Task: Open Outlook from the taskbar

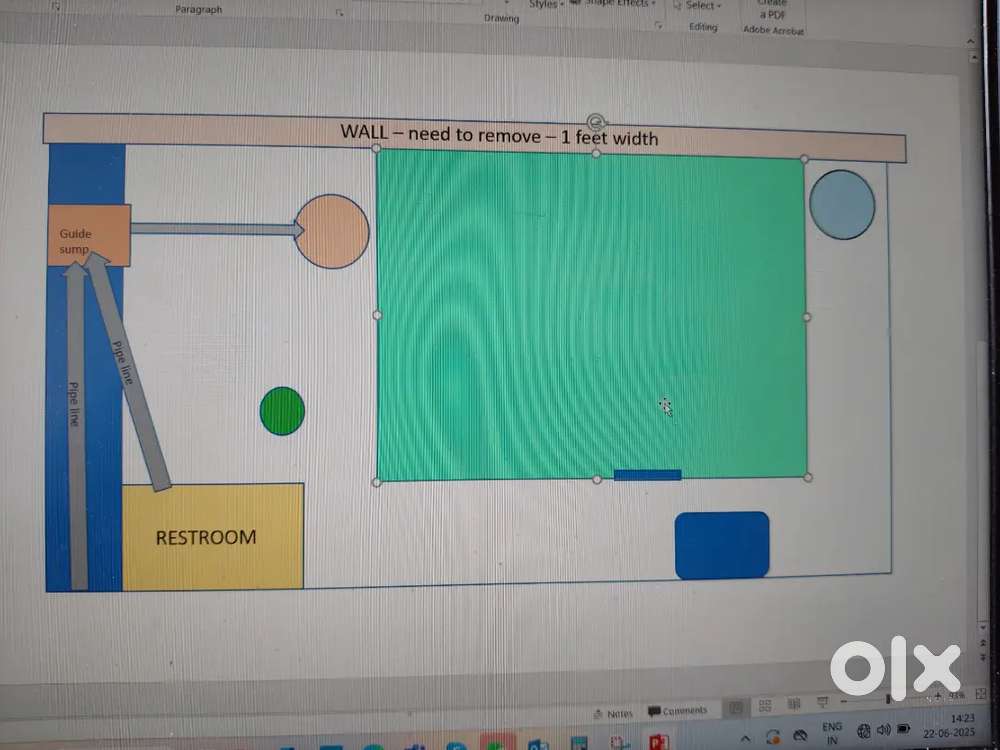Action: [536, 745]
